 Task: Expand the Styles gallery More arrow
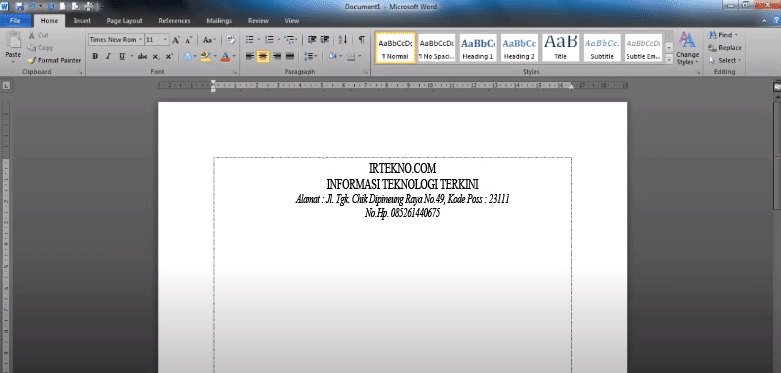coord(669,59)
